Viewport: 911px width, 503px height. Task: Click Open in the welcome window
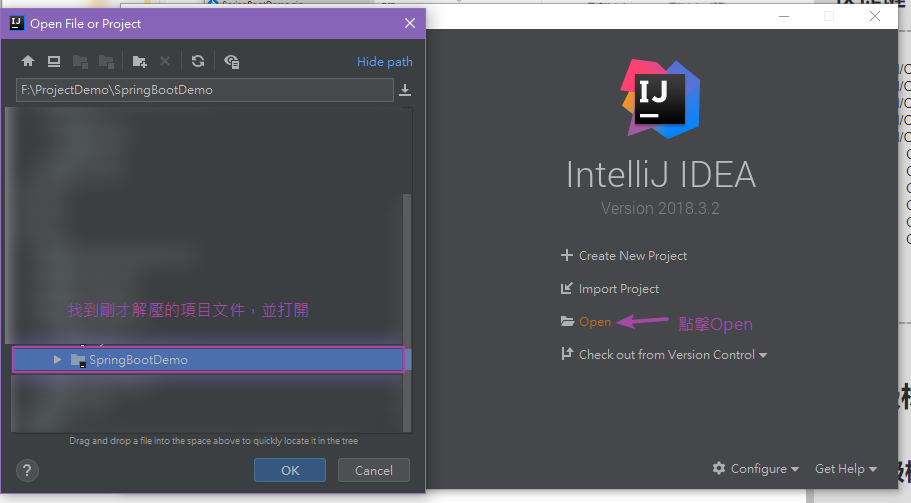tap(595, 322)
